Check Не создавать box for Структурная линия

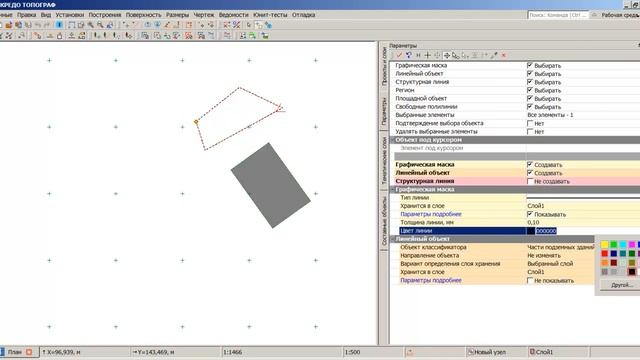click(x=530, y=181)
